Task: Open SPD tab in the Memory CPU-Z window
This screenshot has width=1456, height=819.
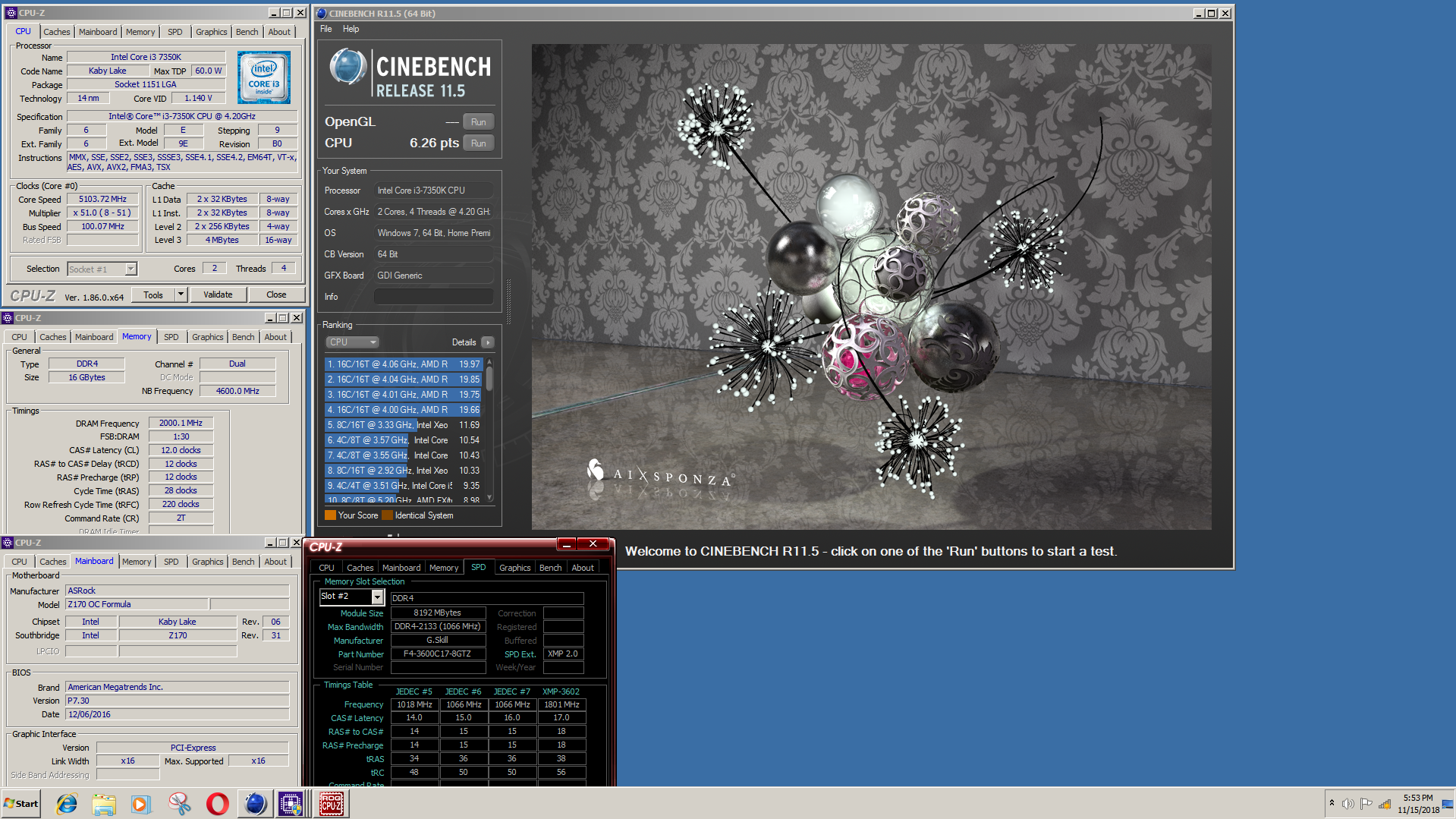Action: pos(171,337)
